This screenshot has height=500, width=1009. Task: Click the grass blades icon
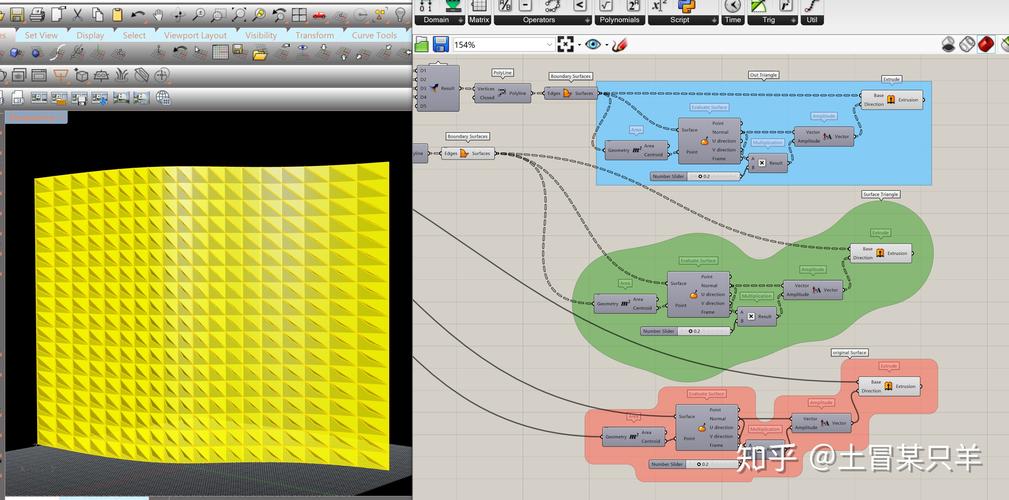(122, 75)
